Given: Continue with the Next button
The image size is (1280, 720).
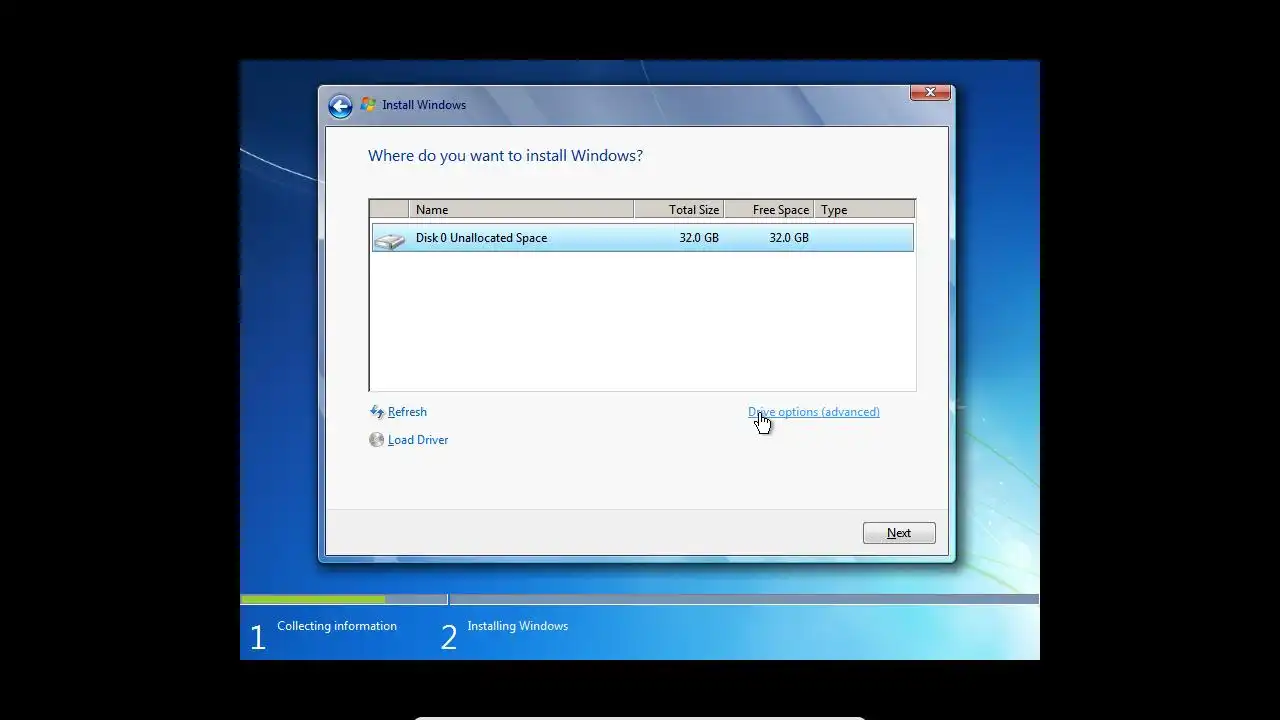Looking at the screenshot, I should tap(899, 533).
